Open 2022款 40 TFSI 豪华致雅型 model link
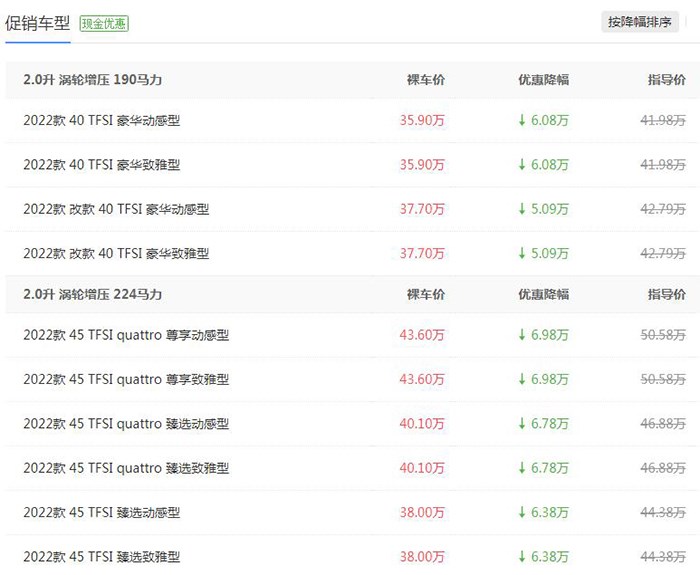 [x=102, y=165]
